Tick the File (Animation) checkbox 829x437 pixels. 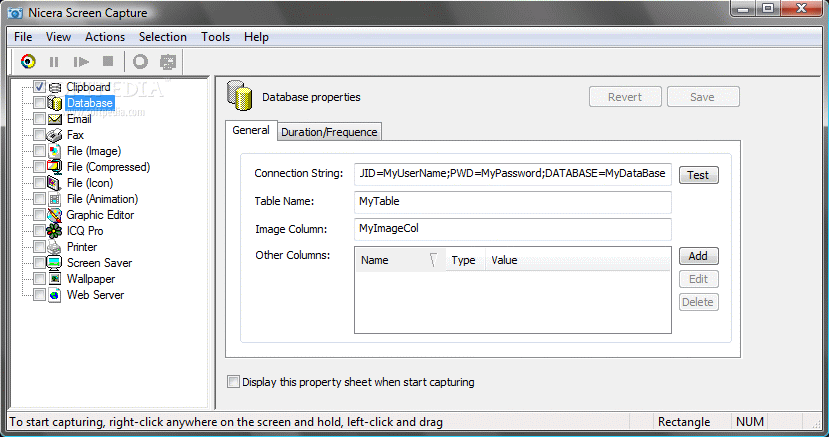(x=40, y=199)
